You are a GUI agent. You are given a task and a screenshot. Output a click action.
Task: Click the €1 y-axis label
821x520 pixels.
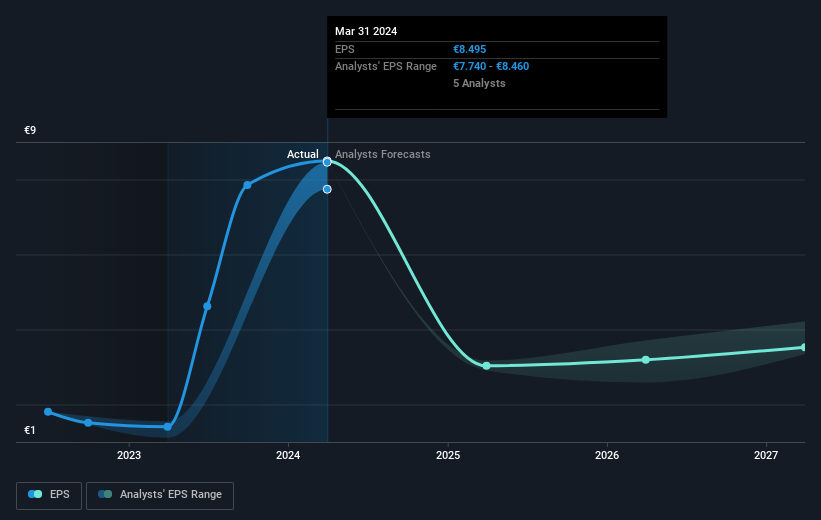[30, 430]
